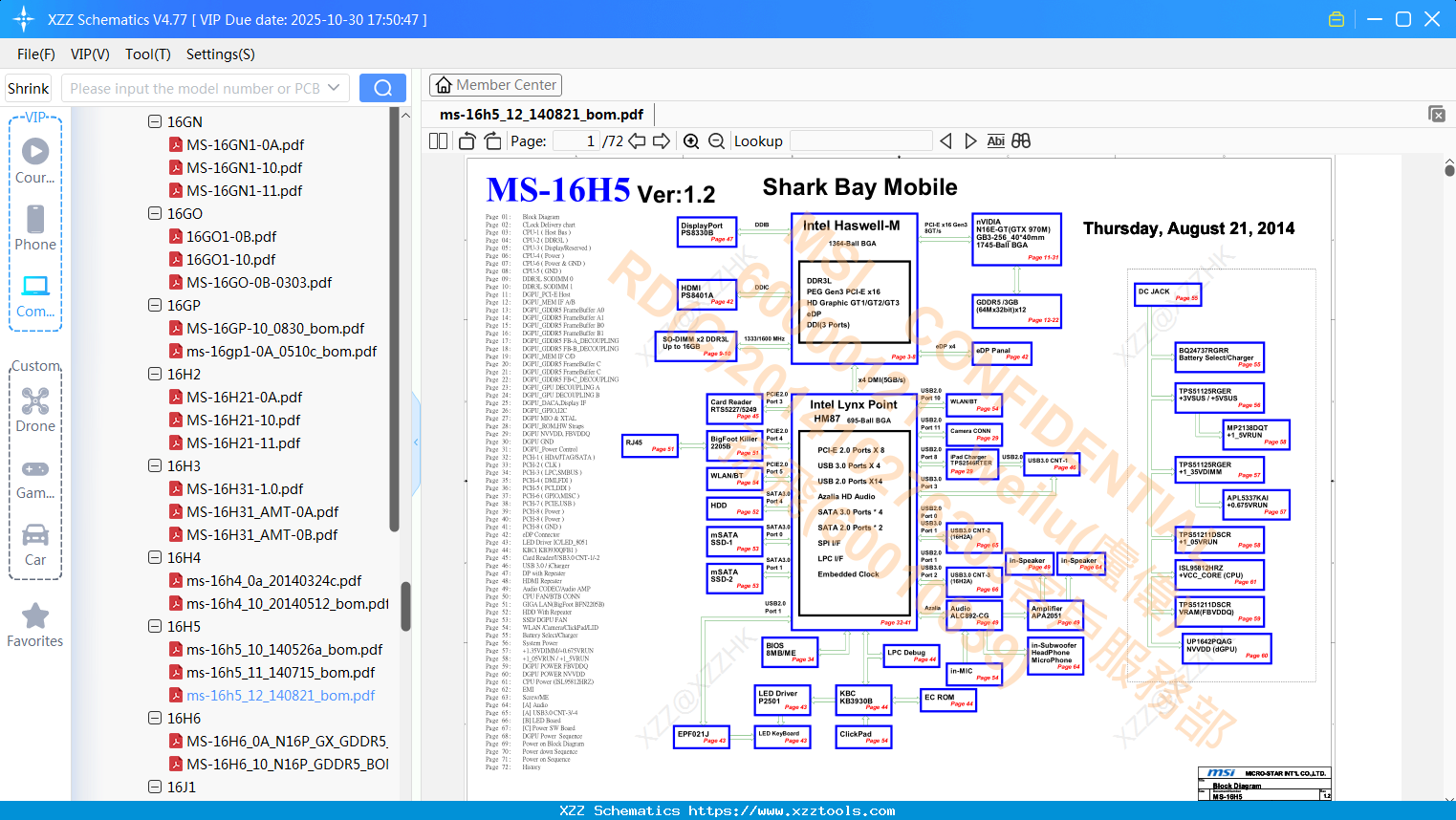Click the Shrink button
The image size is (1456, 820).
coord(29,88)
